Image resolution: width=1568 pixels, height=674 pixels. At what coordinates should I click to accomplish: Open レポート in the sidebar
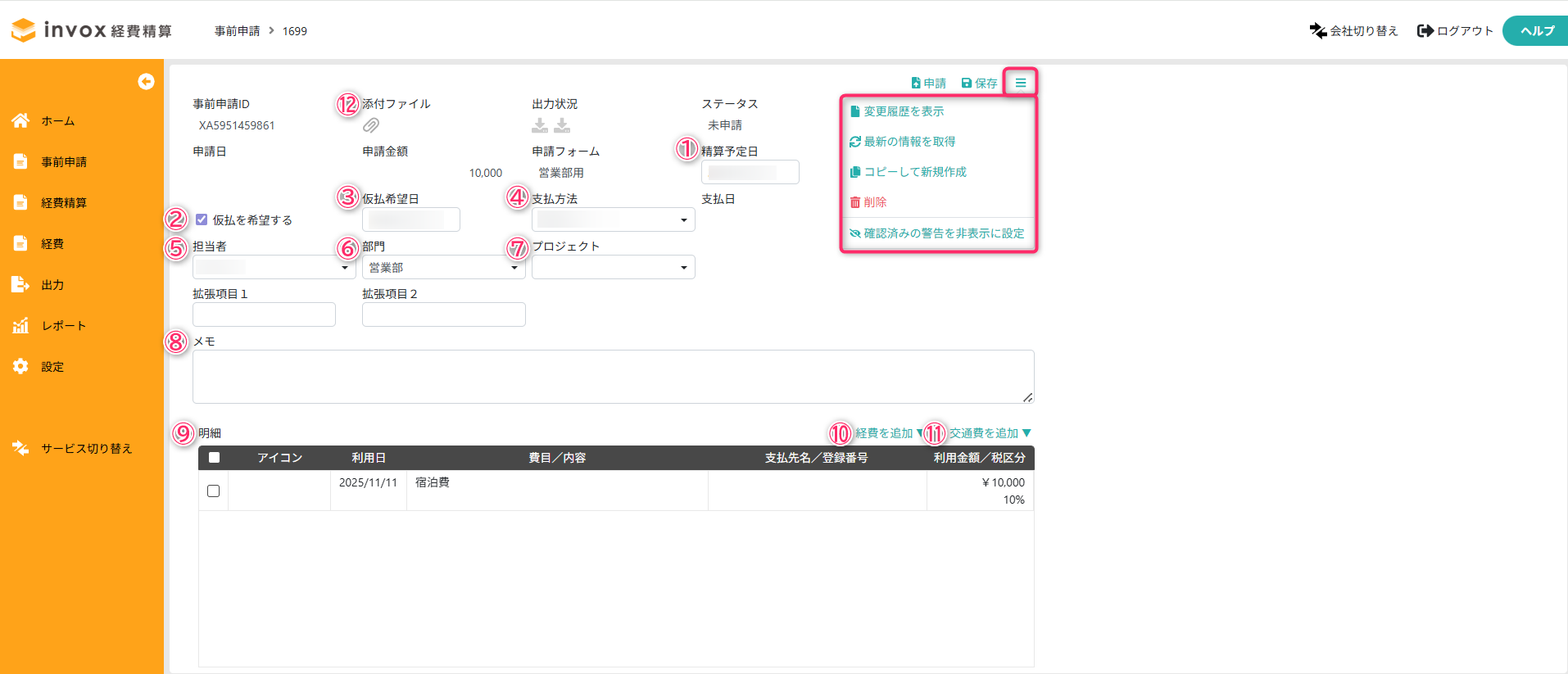tap(63, 326)
